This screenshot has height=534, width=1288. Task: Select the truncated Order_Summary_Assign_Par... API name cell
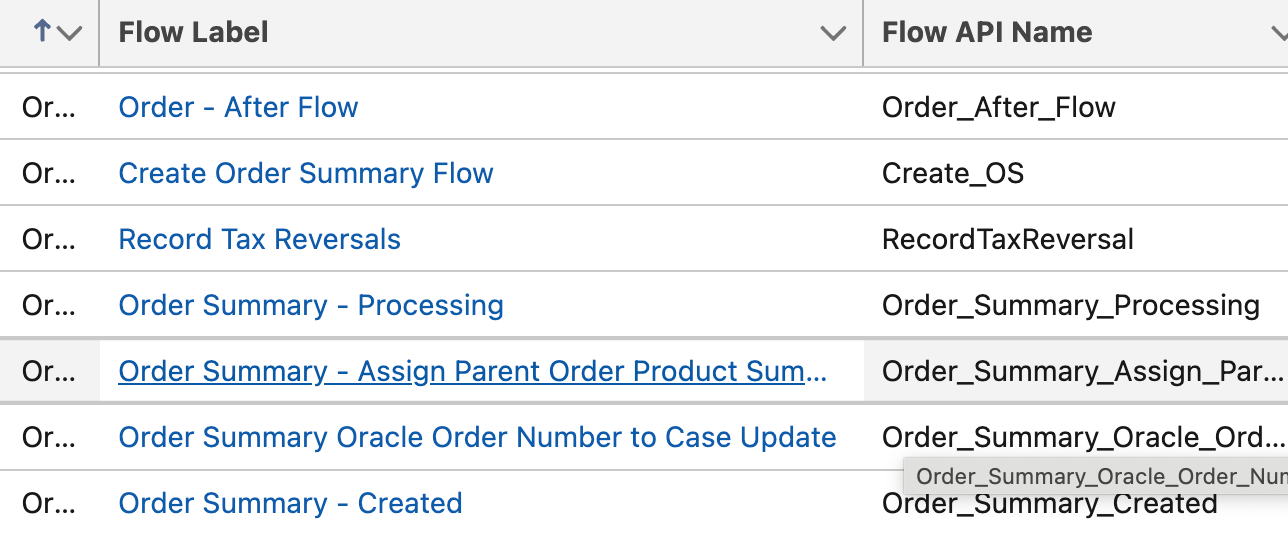pos(1082,371)
